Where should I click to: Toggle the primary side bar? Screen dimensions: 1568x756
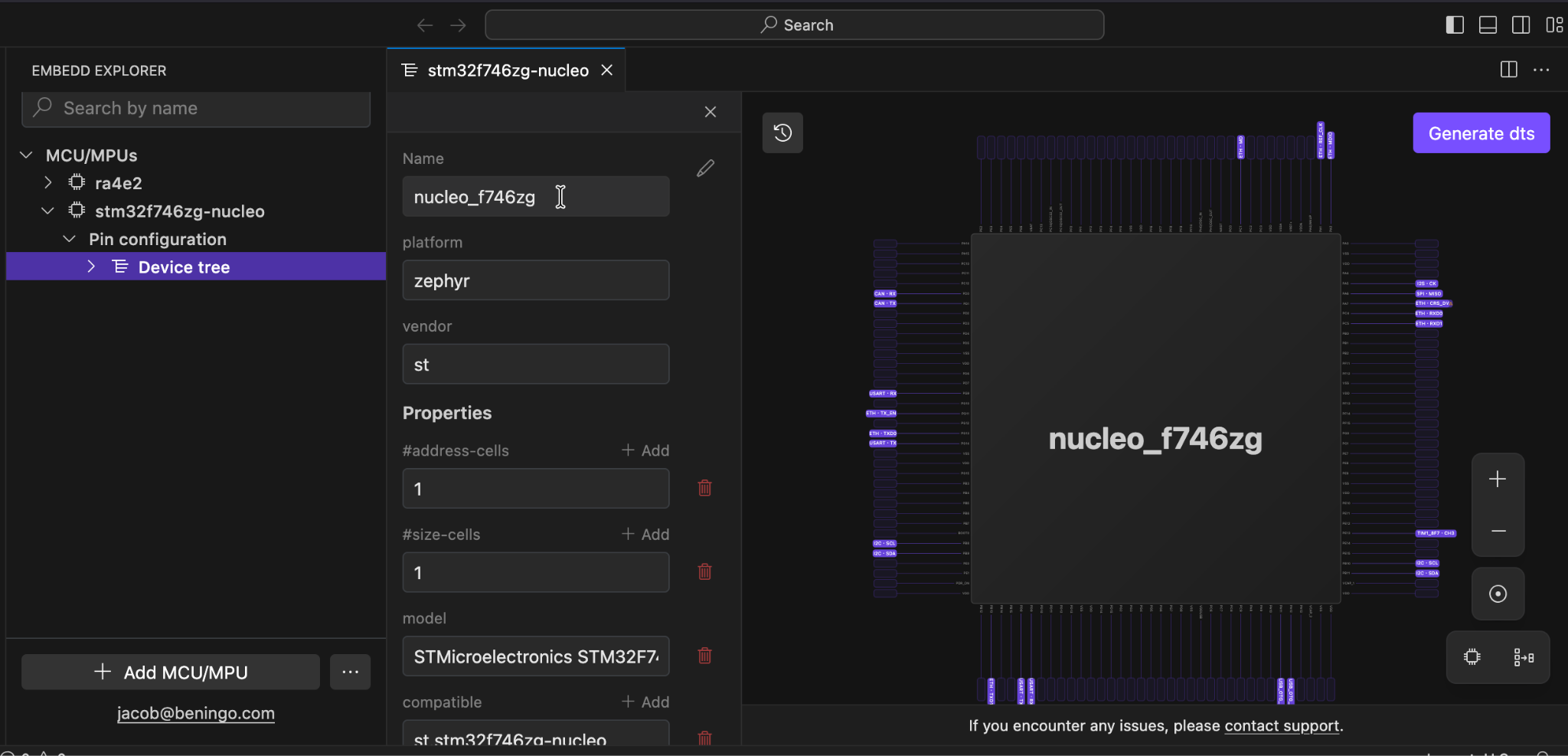point(1455,25)
